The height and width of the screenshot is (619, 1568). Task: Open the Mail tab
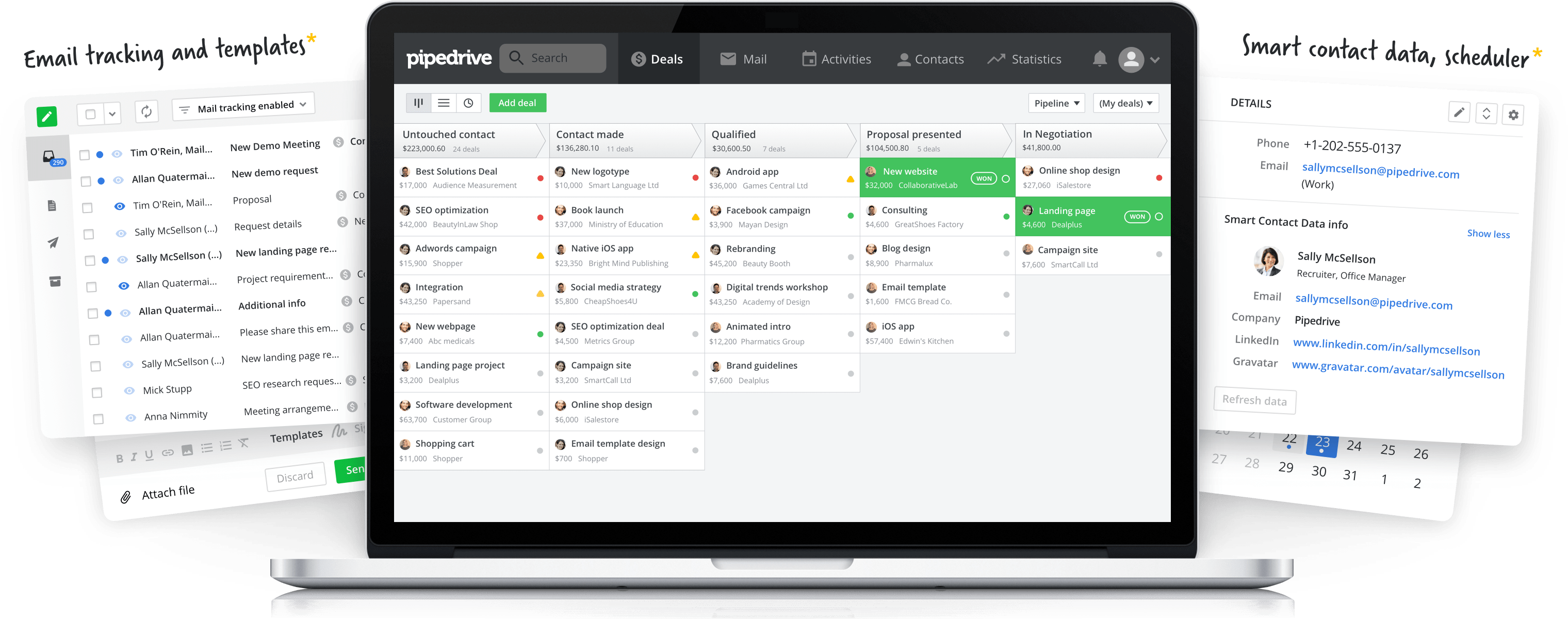coord(743,58)
